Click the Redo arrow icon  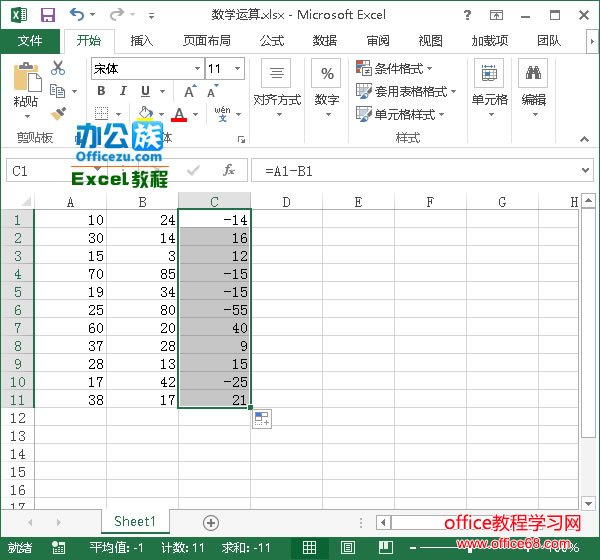pos(116,15)
